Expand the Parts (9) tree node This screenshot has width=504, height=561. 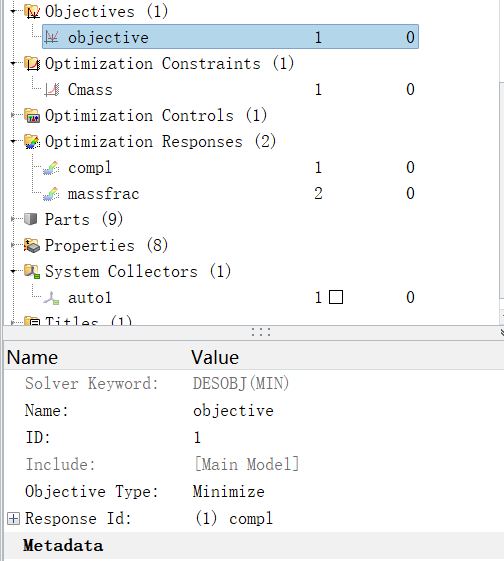[x=13, y=219]
